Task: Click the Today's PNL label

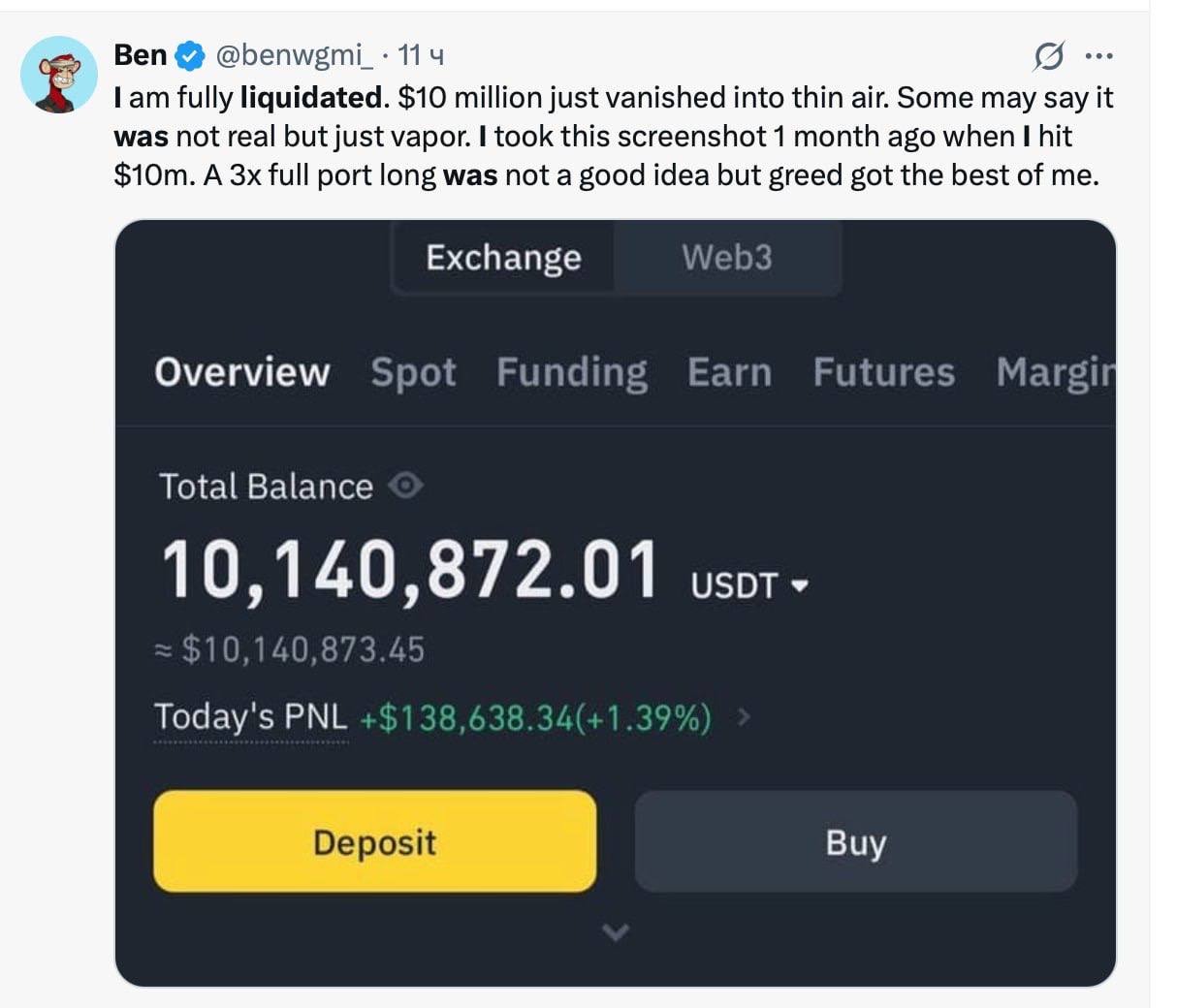Action: (x=250, y=717)
